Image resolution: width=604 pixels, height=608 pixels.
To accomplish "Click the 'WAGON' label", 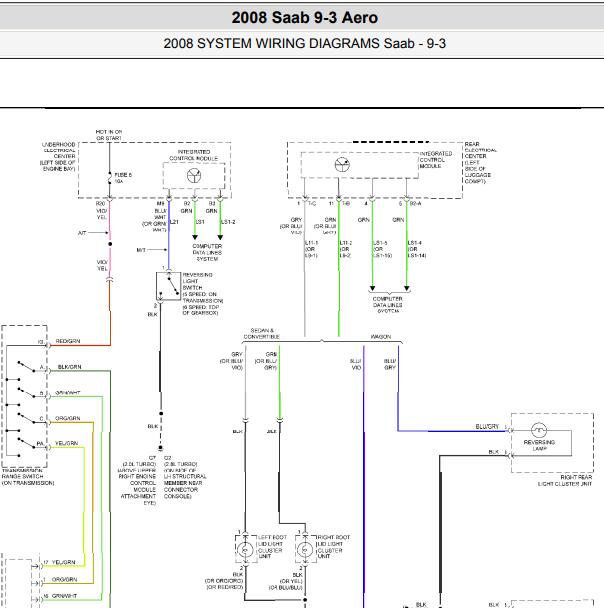I will tap(381, 337).
